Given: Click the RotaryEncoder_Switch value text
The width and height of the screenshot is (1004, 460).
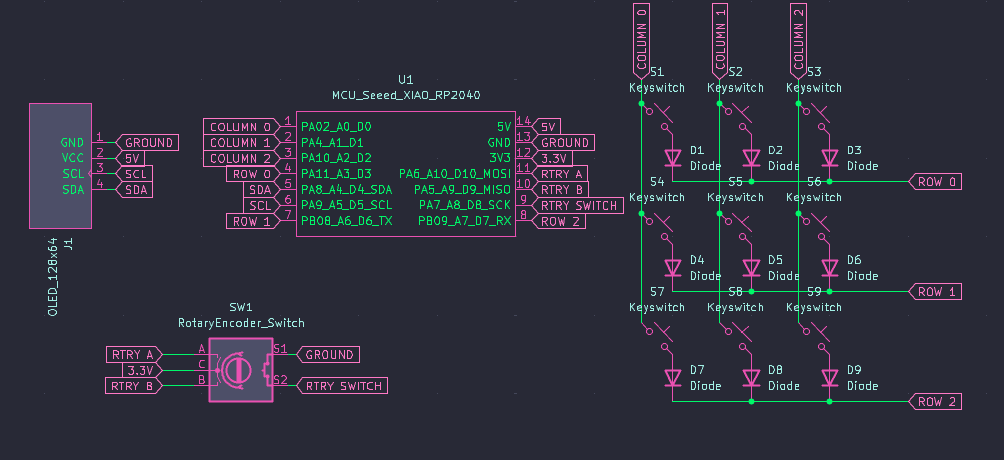Looking at the screenshot, I should click(x=241, y=323).
